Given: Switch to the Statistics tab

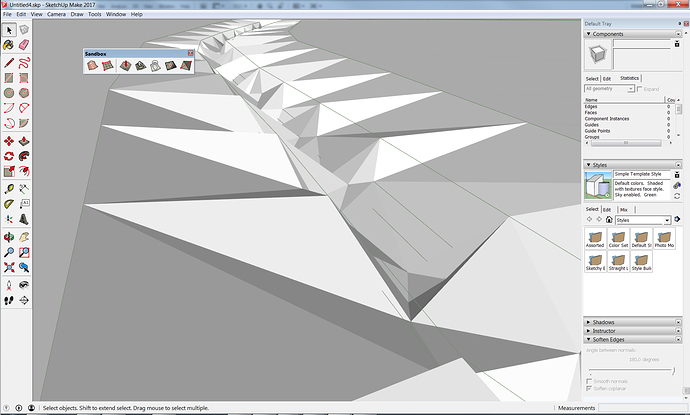Looking at the screenshot, I should [x=629, y=78].
